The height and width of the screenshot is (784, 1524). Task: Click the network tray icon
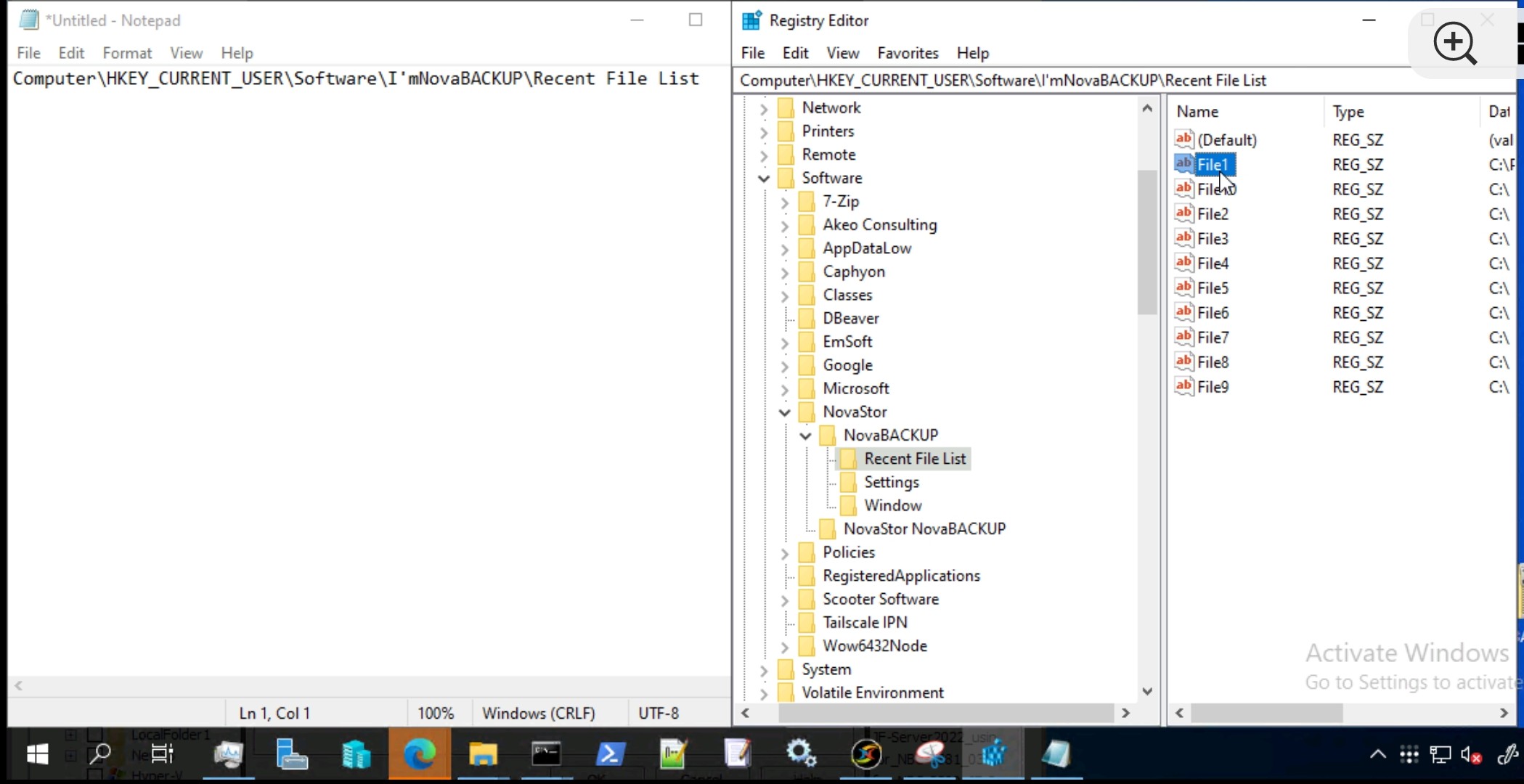click(1440, 756)
